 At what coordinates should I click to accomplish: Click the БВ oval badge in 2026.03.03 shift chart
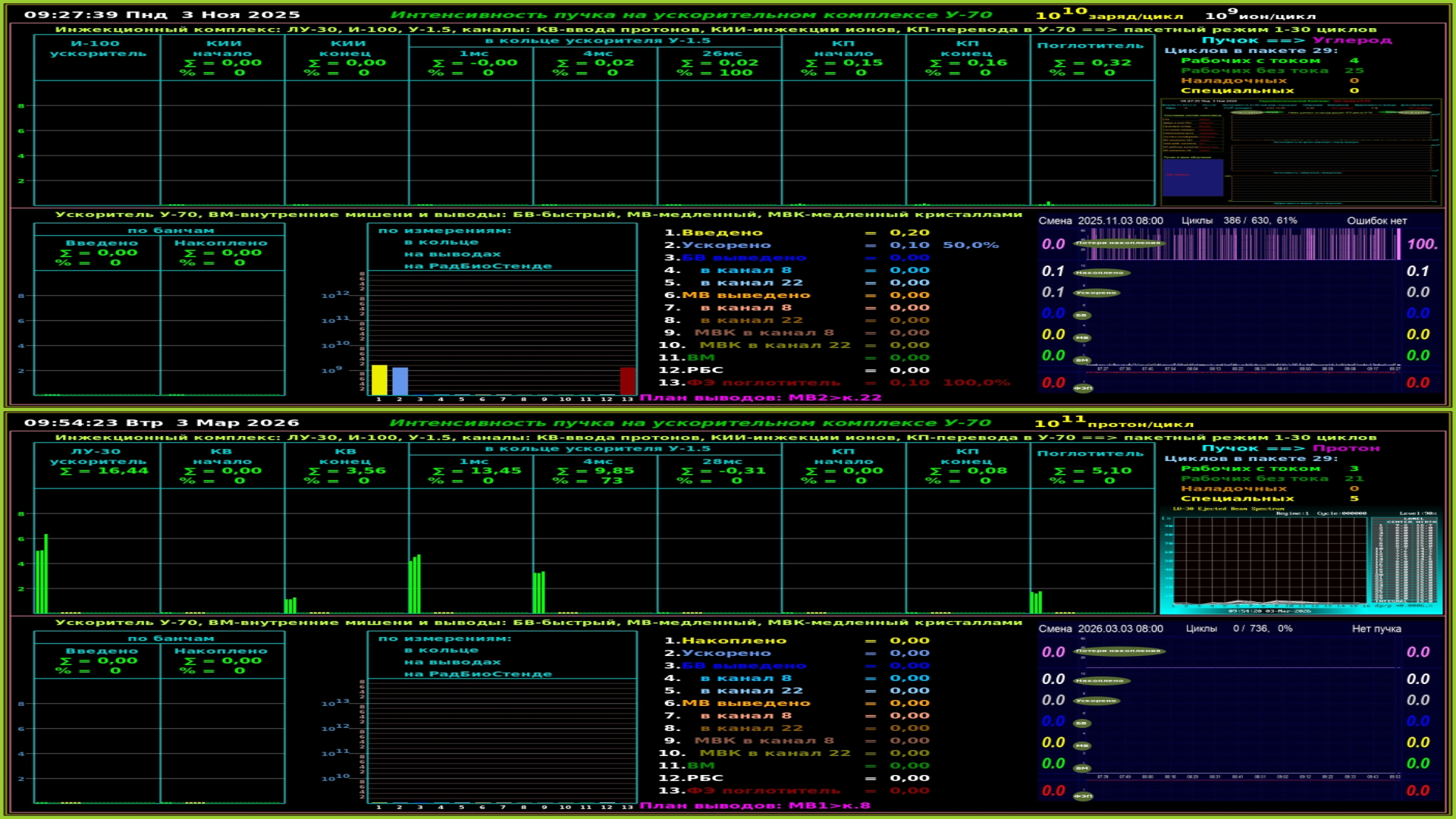click(1081, 723)
